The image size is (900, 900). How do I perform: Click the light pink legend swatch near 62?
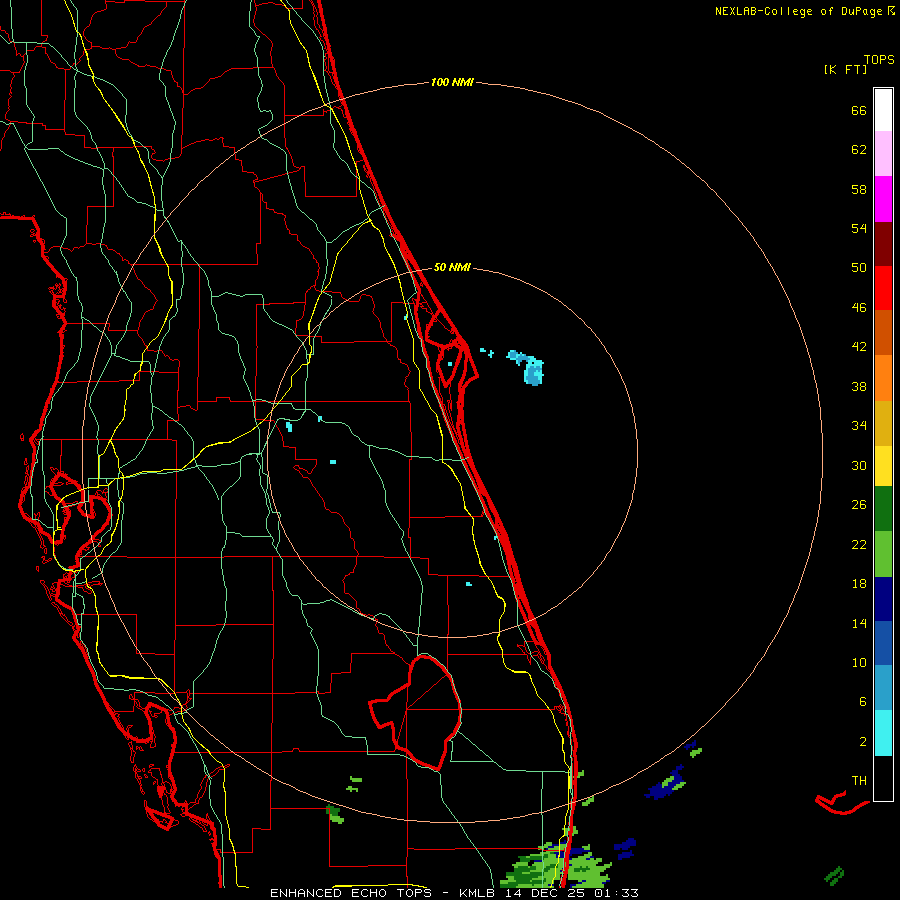pos(883,154)
